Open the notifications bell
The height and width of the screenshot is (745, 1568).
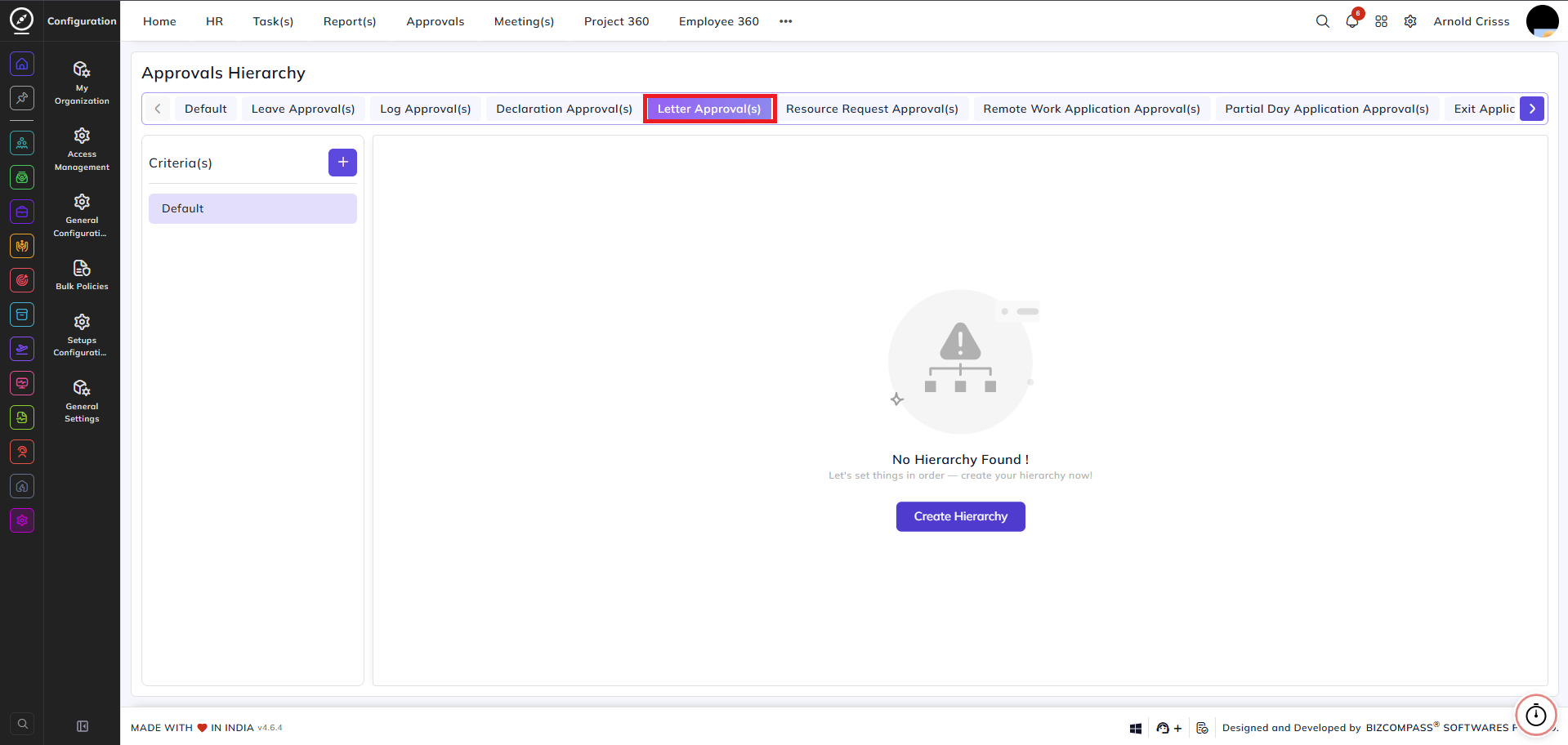click(1352, 21)
